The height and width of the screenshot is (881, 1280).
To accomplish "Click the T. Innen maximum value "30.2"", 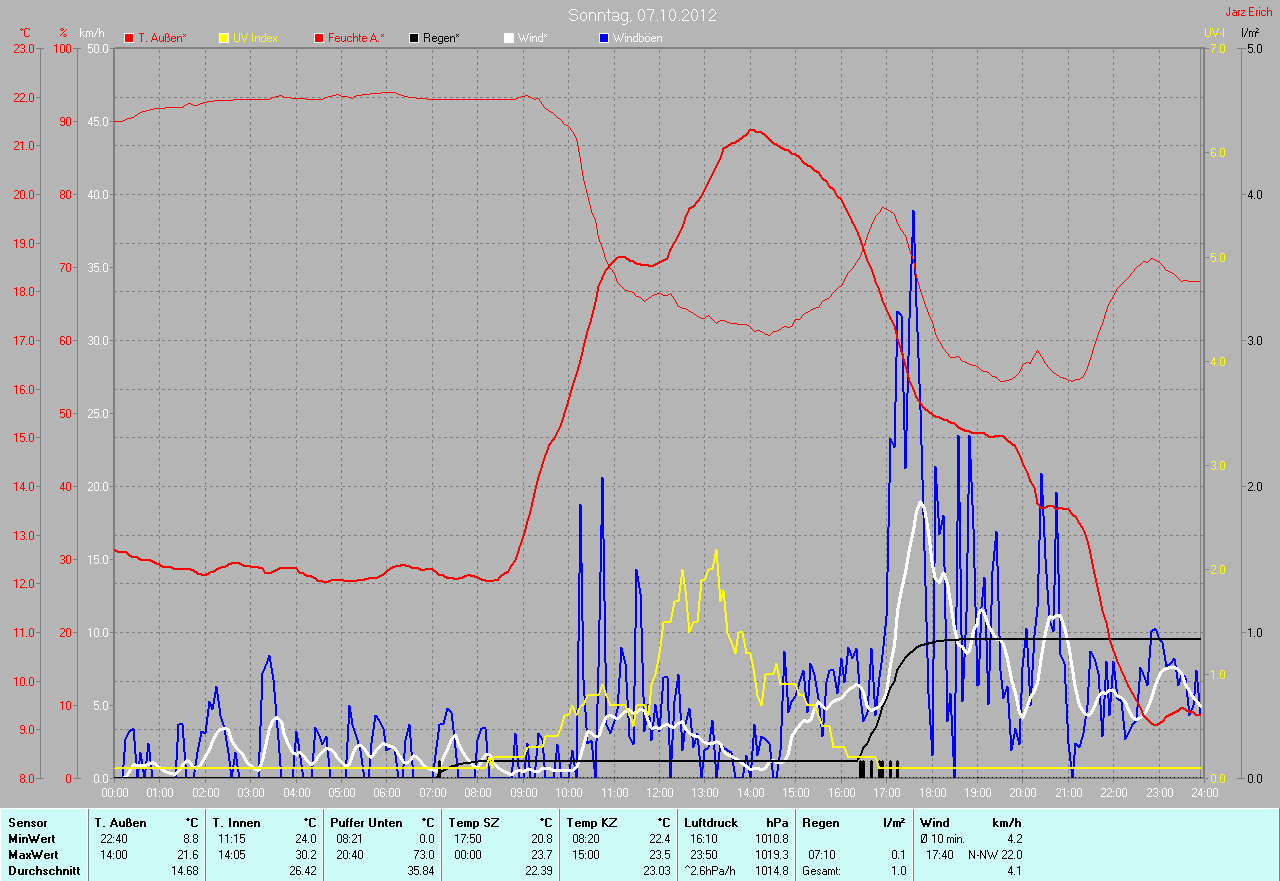I will point(305,855).
